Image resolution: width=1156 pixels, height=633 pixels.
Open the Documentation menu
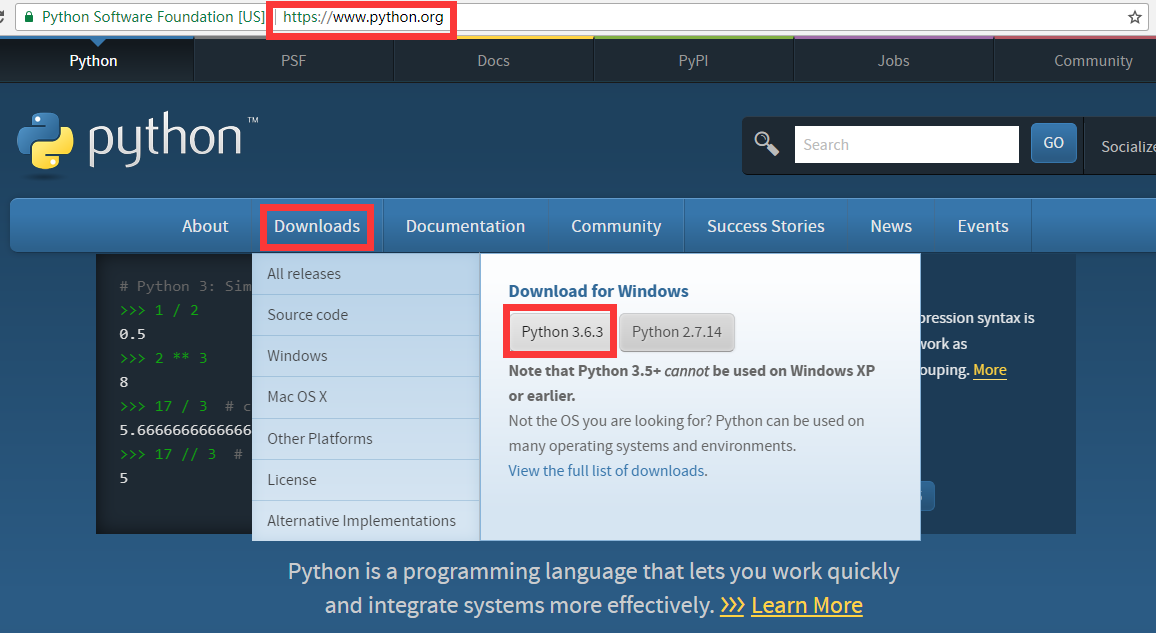(x=466, y=226)
